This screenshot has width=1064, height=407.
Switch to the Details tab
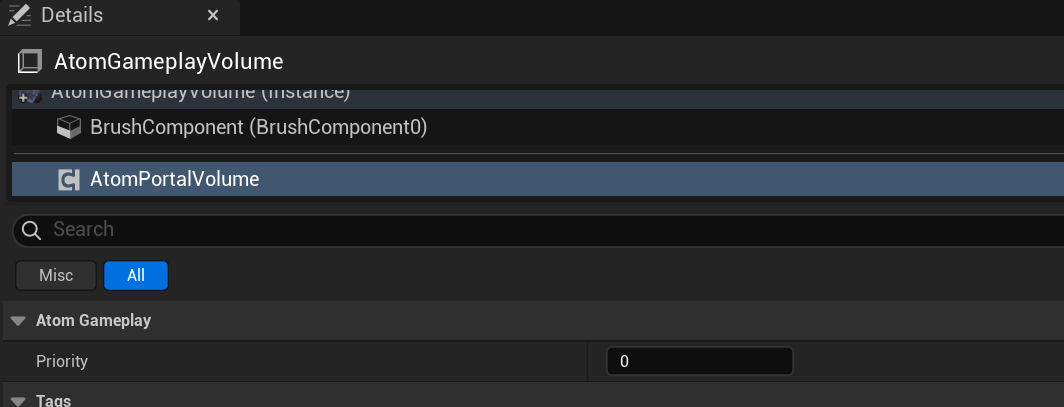point(72,15)
